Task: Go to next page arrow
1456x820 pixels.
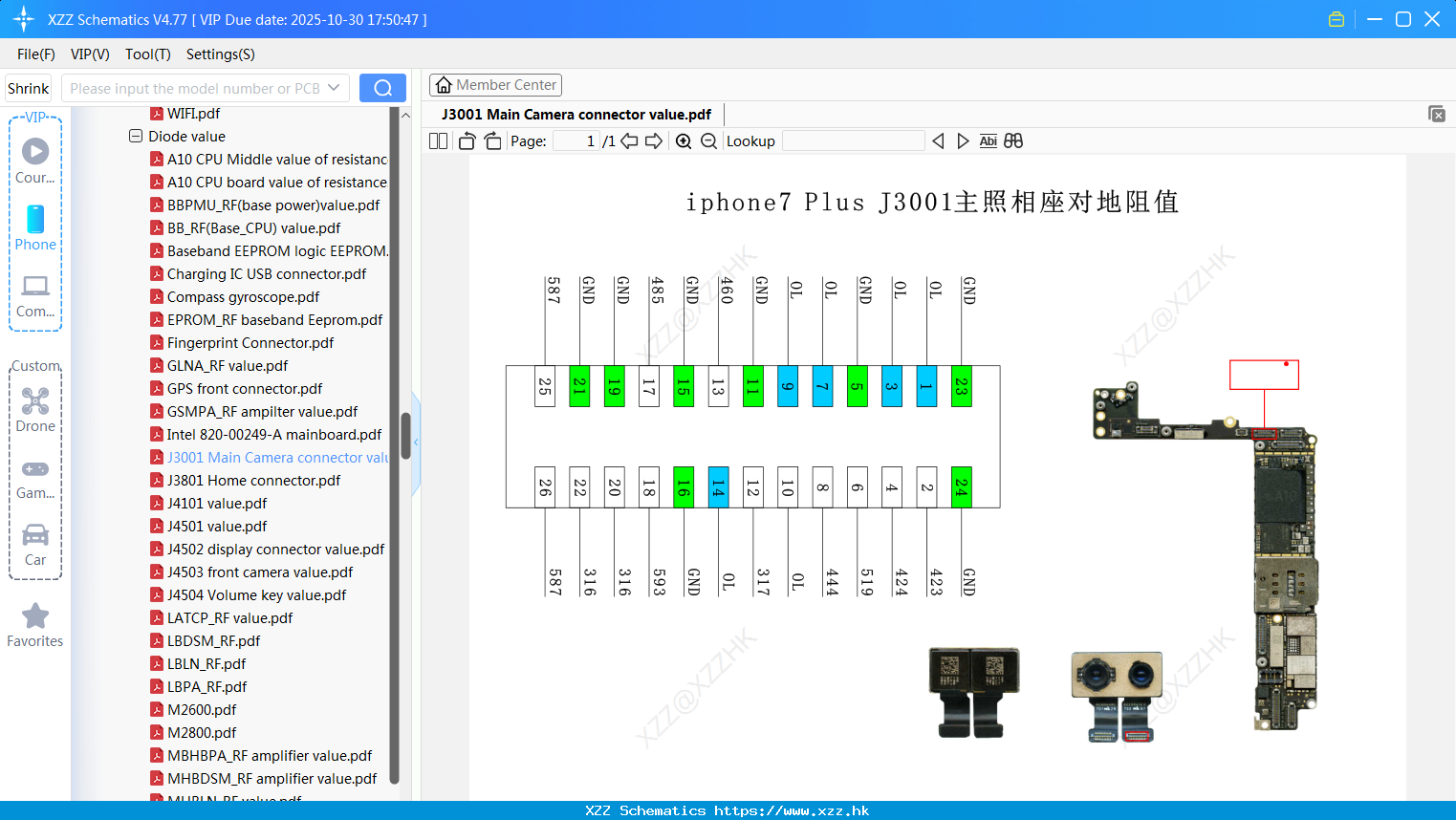Action: point(654,141)
